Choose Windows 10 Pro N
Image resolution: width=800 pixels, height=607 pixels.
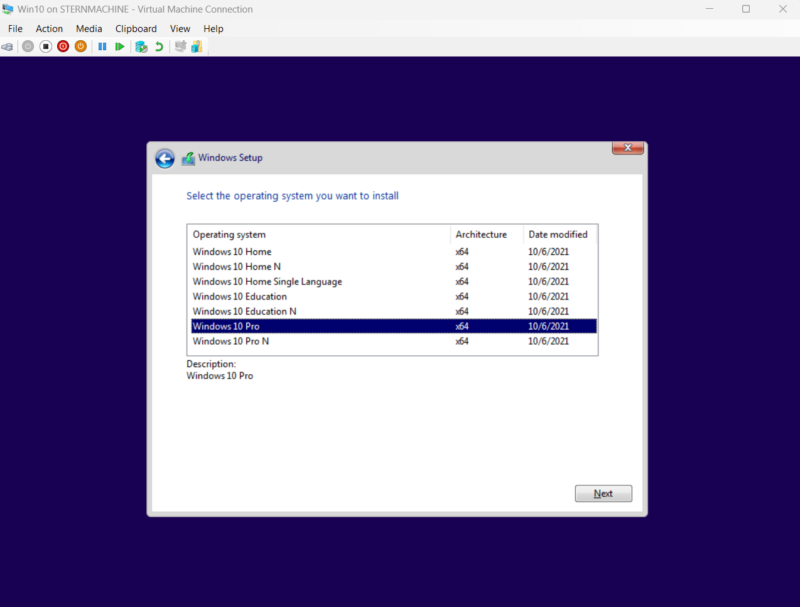393,341
